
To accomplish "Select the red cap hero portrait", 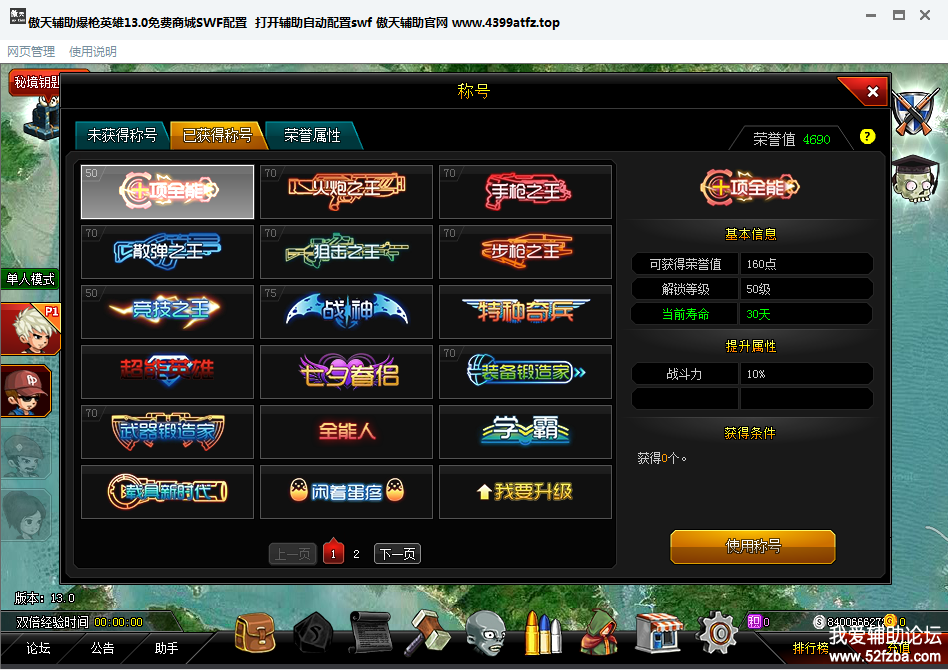I will coord(27,391).
